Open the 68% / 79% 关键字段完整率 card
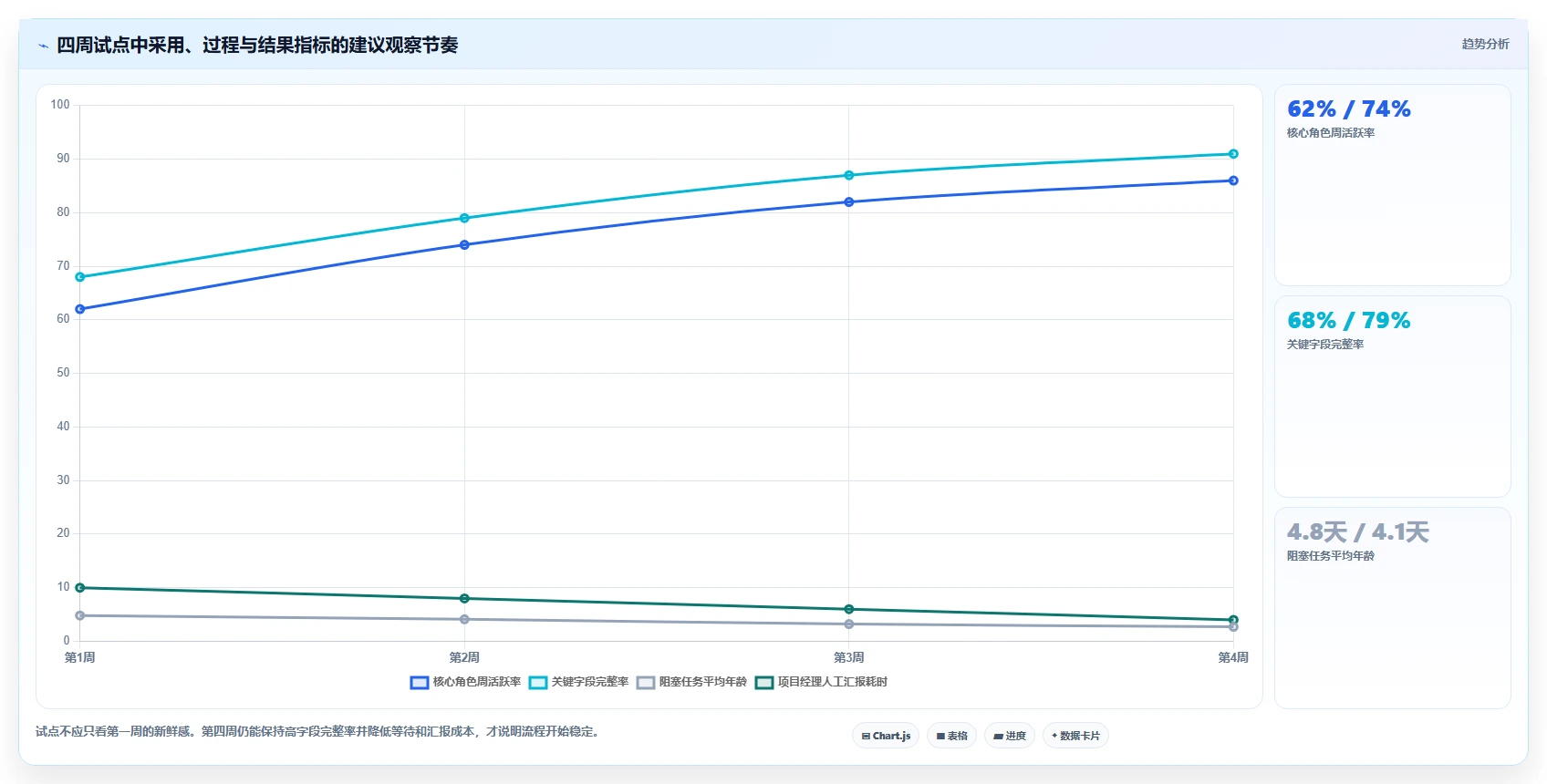The image size is (1547, 784). [1392, 397]
